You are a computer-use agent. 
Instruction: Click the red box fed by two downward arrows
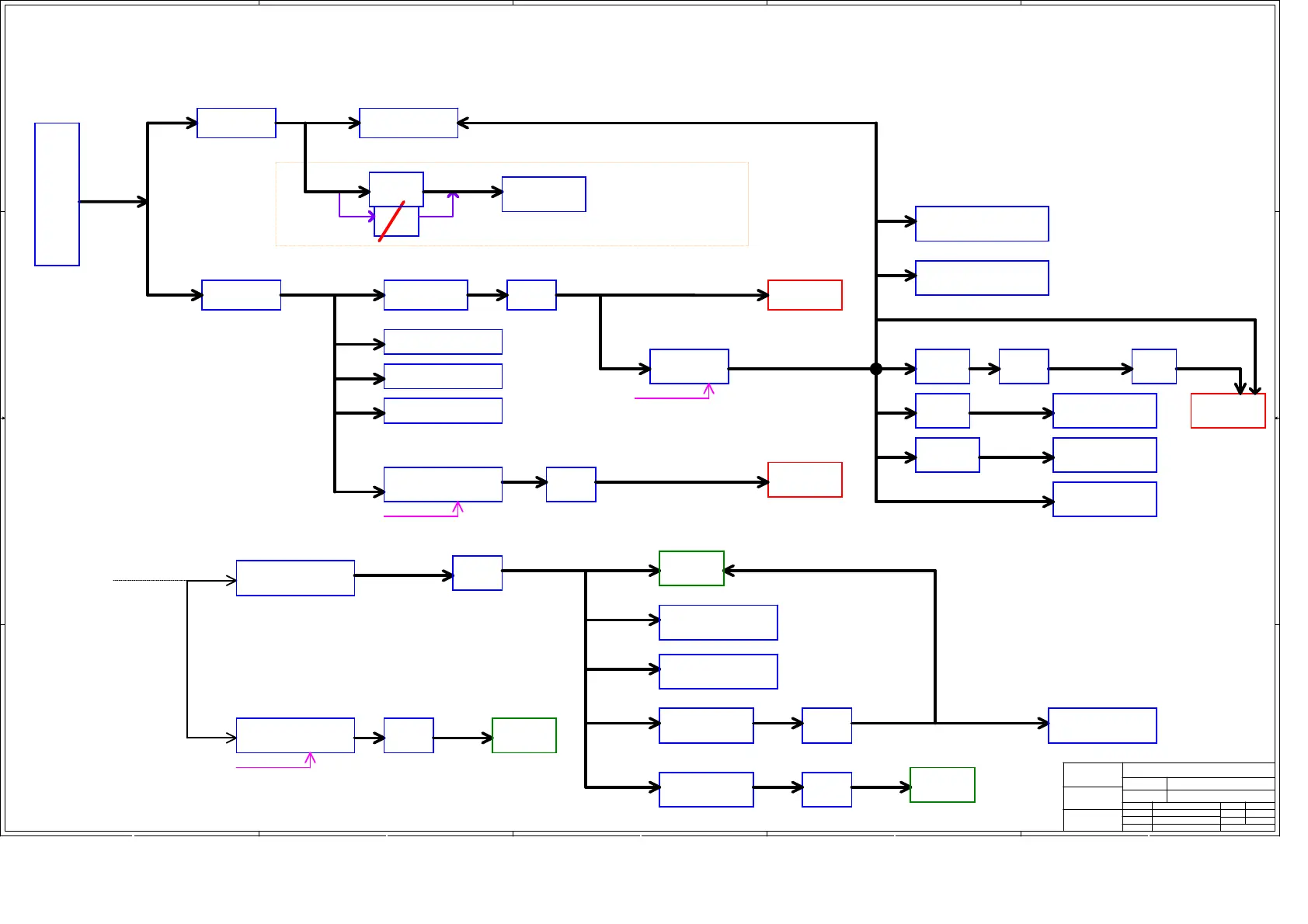click(x=1228, y=411)
